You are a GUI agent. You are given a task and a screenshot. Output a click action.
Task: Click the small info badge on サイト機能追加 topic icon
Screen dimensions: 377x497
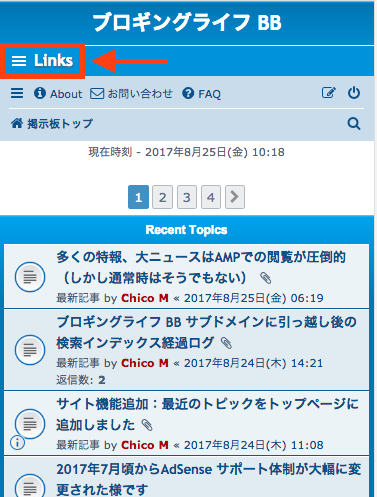[x=17, y=443]
